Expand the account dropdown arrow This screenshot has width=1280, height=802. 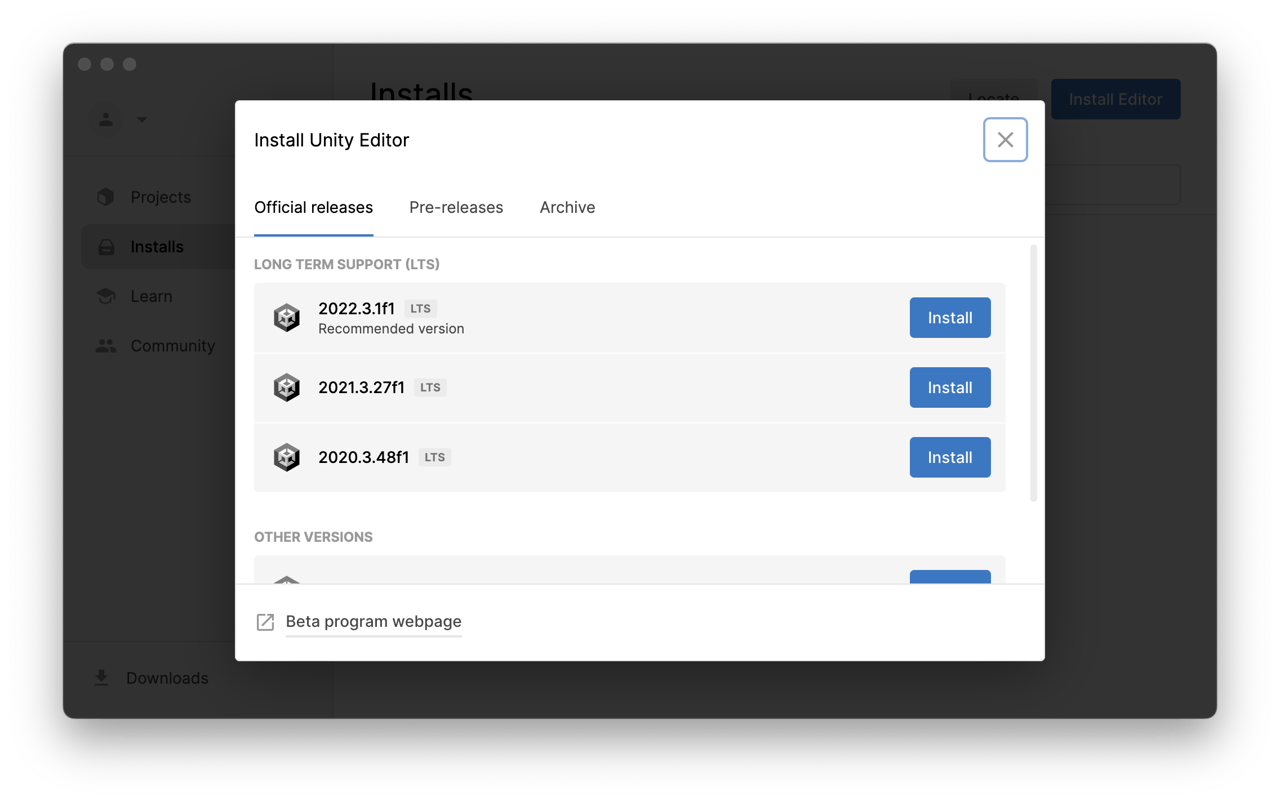coord(142,120)
